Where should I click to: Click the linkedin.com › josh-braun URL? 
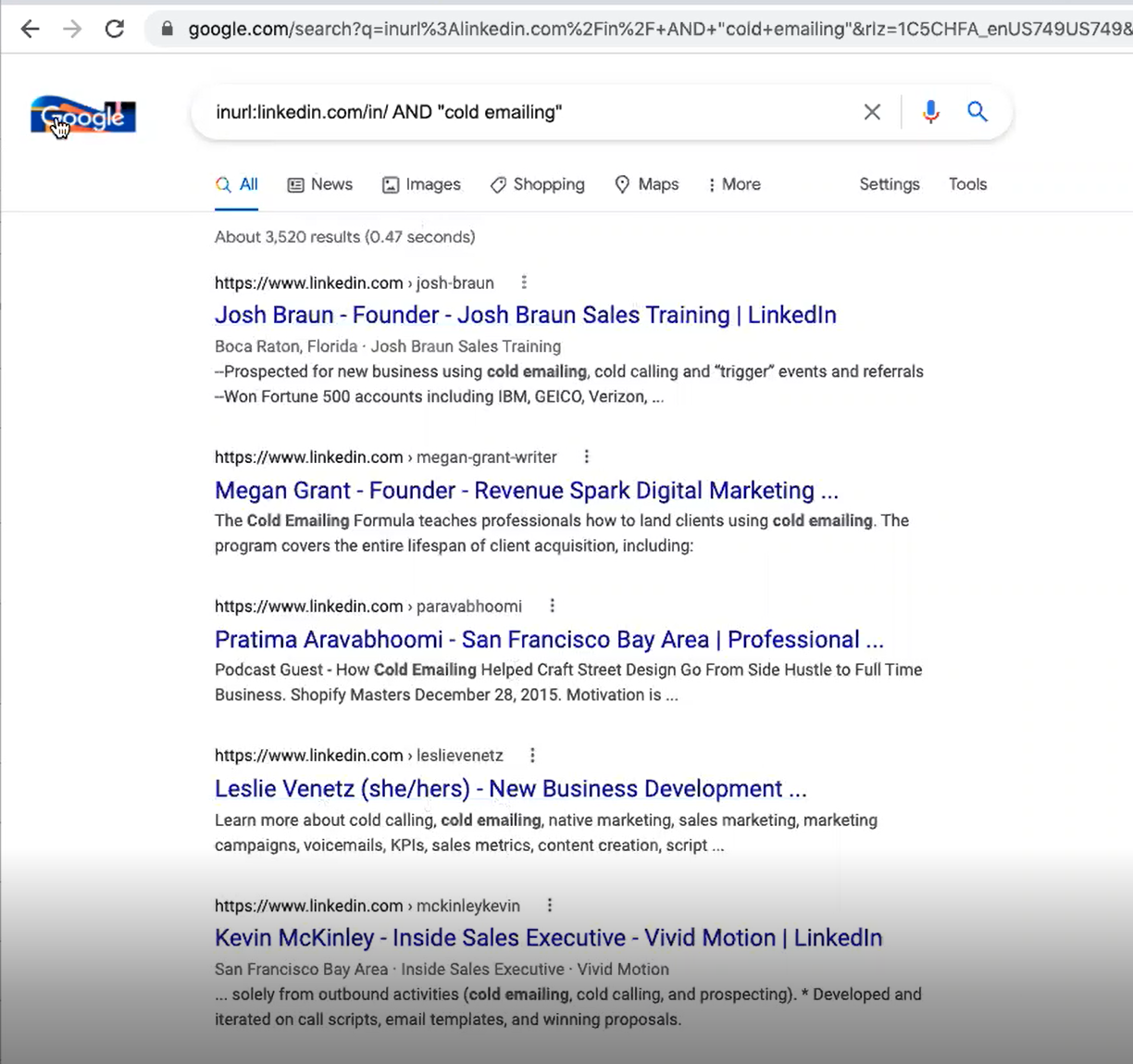click(355, 282)
